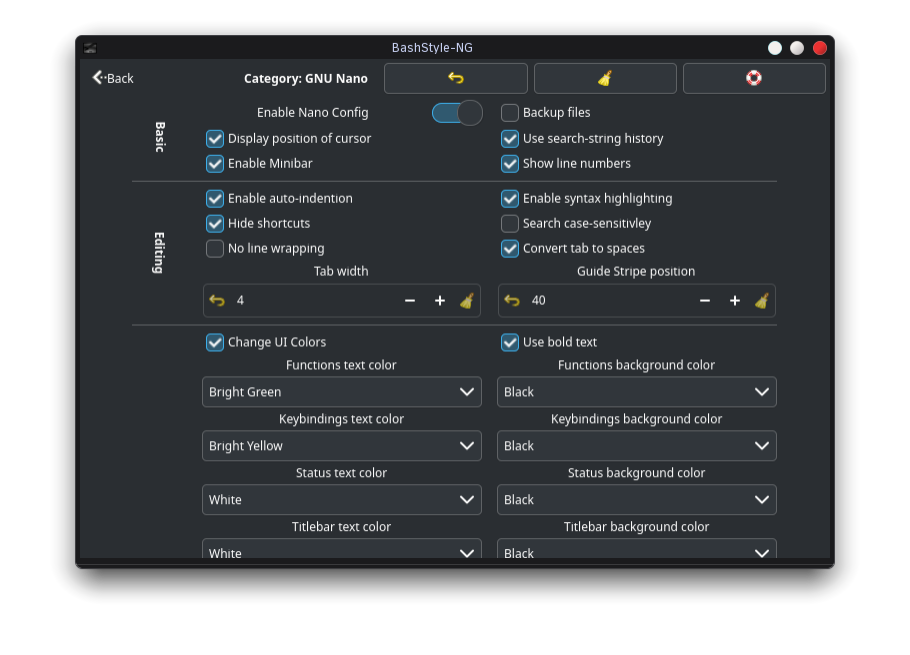The height and width of the screenshot is (655, 910).
Task: Clear Tab width with broom icon
Action: point(467,301)
